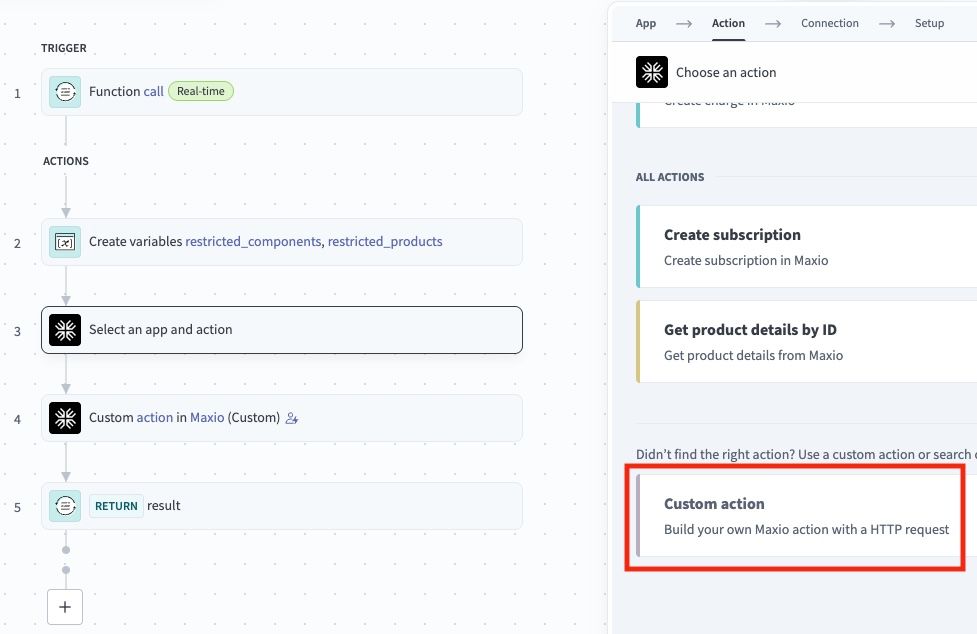Open the Action tab
The height and width of the screenshot is (634, 977).
(x=728, y=23)
